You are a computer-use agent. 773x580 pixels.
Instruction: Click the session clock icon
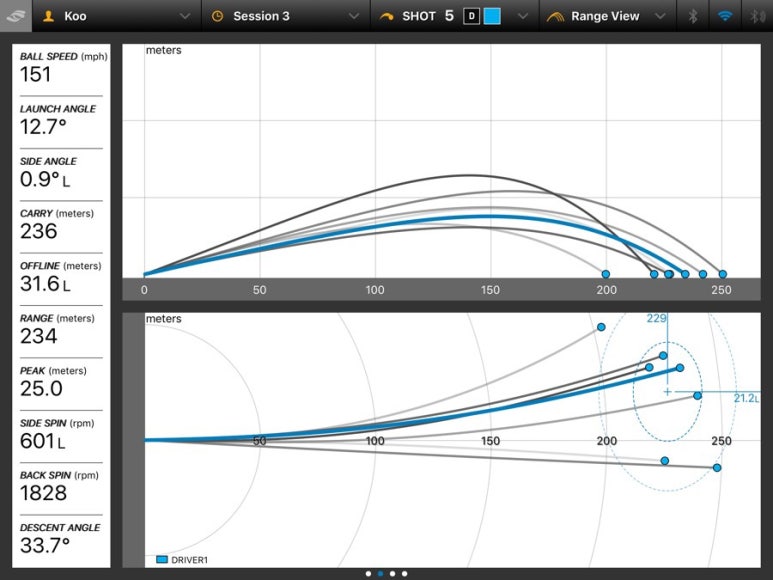click(217, 16)
